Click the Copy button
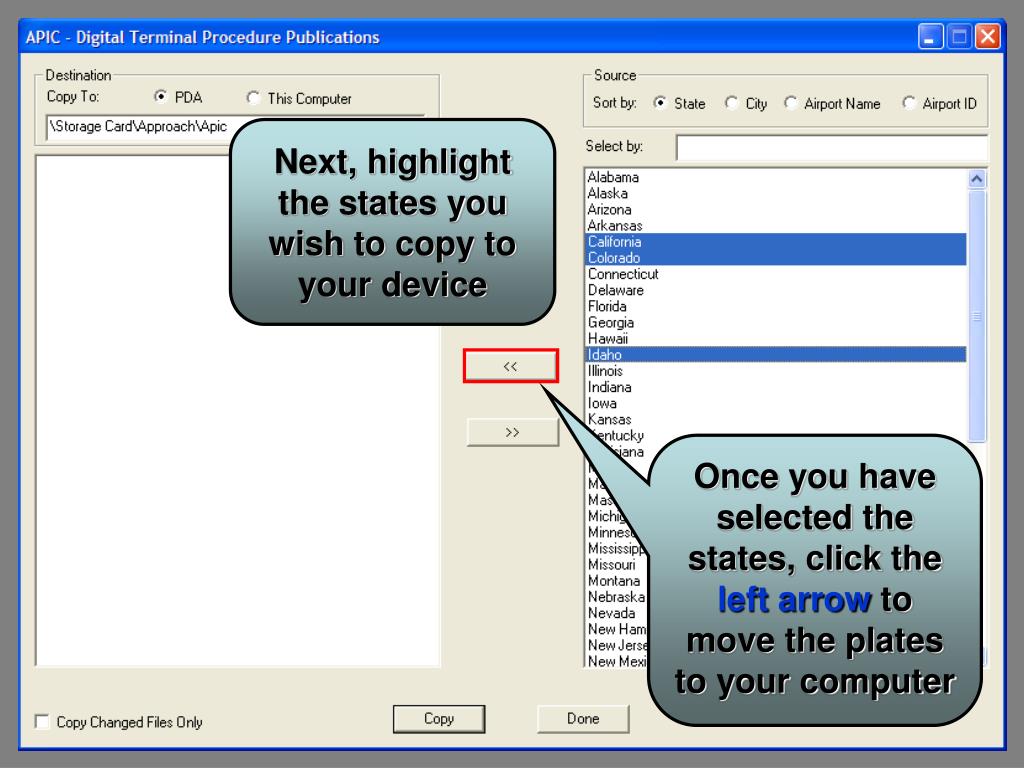 tap(439, 719)
